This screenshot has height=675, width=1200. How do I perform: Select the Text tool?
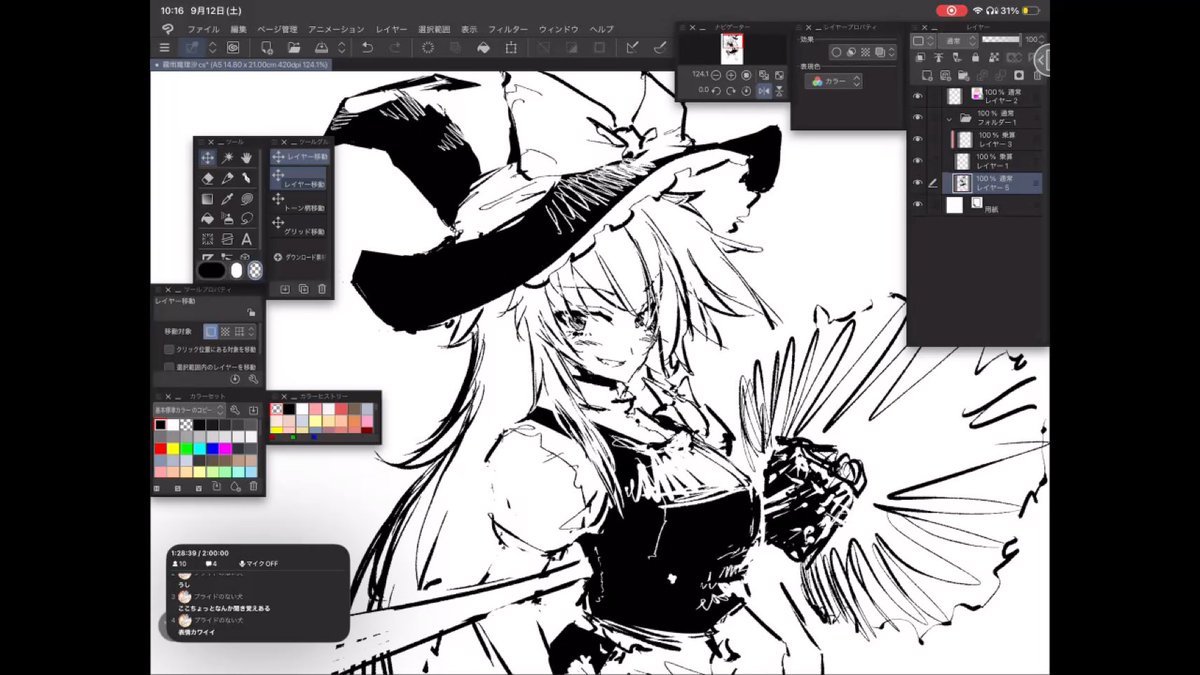tap(247, 239)
